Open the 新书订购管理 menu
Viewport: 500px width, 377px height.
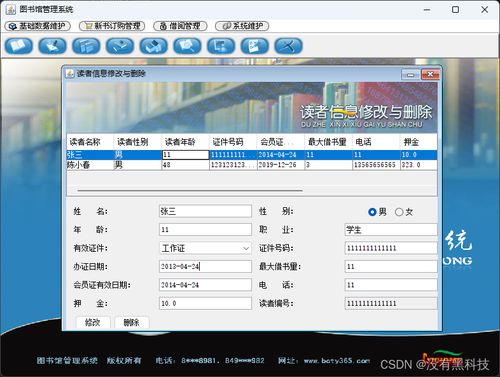pyautogui.click(x=112, y=26)
